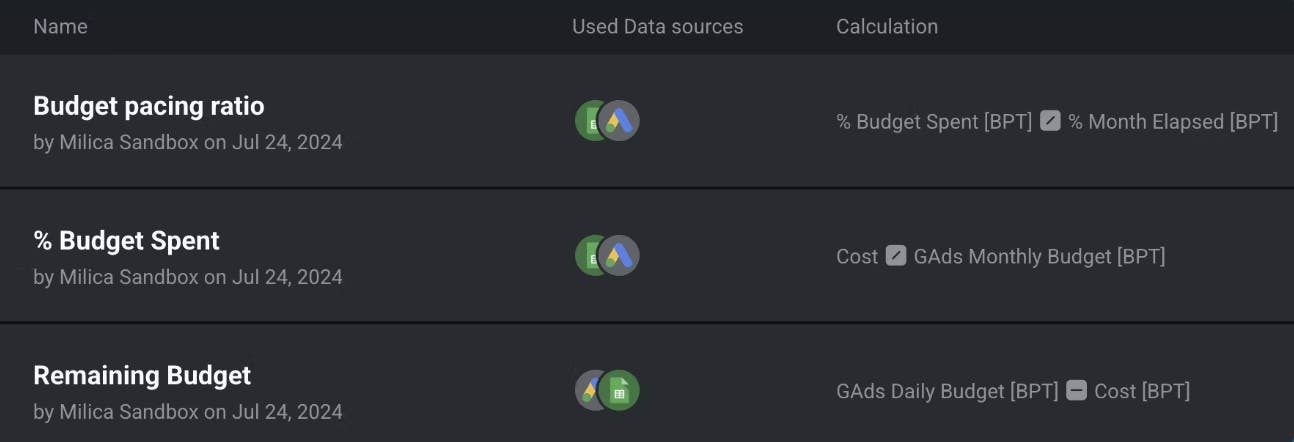Screen dimensions: 1294x442
Task: Click the Google Ads icon in Remaining Budget row
Action: [x=589, y=390]
